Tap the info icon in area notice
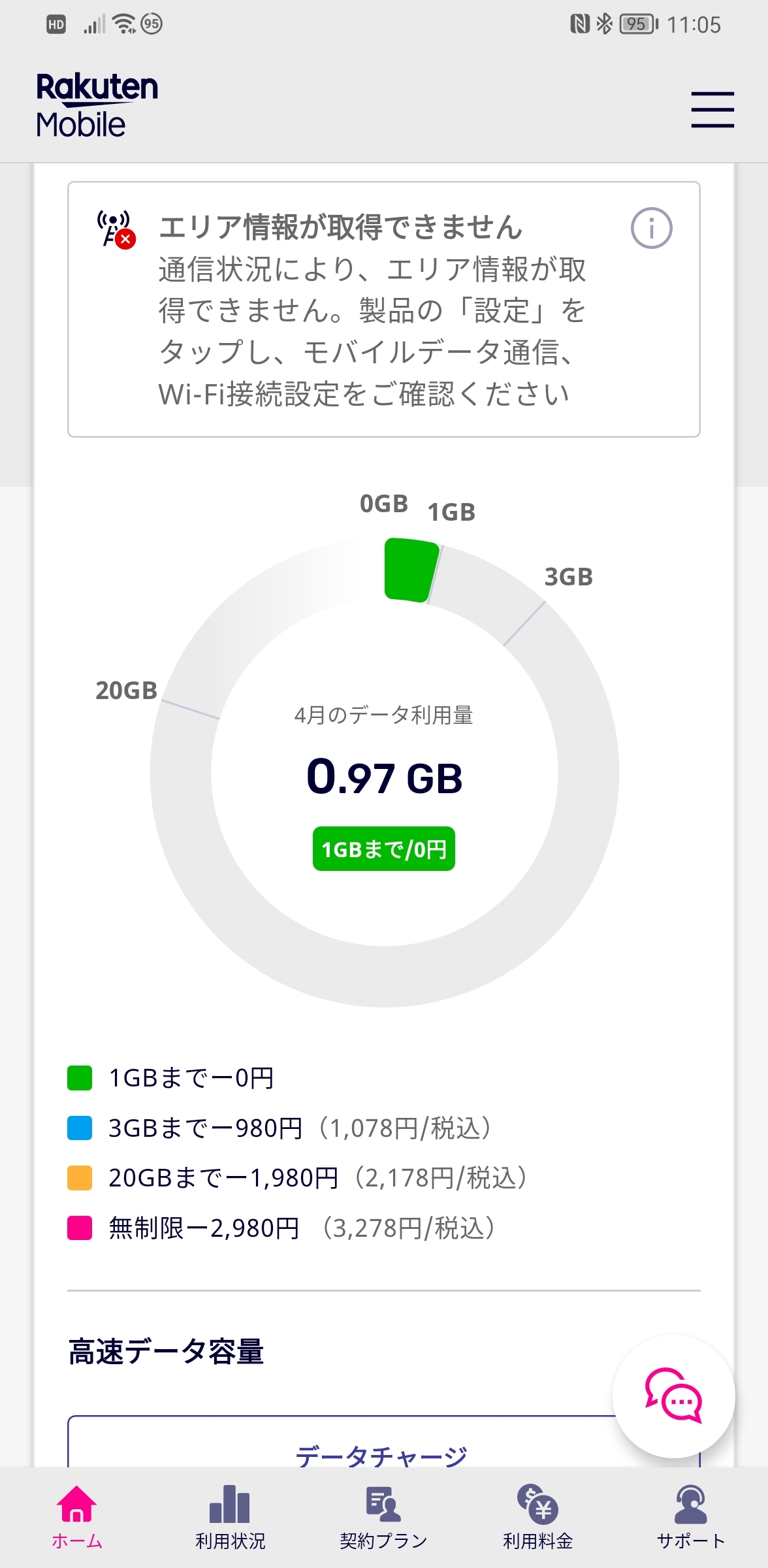 (651, 228)
